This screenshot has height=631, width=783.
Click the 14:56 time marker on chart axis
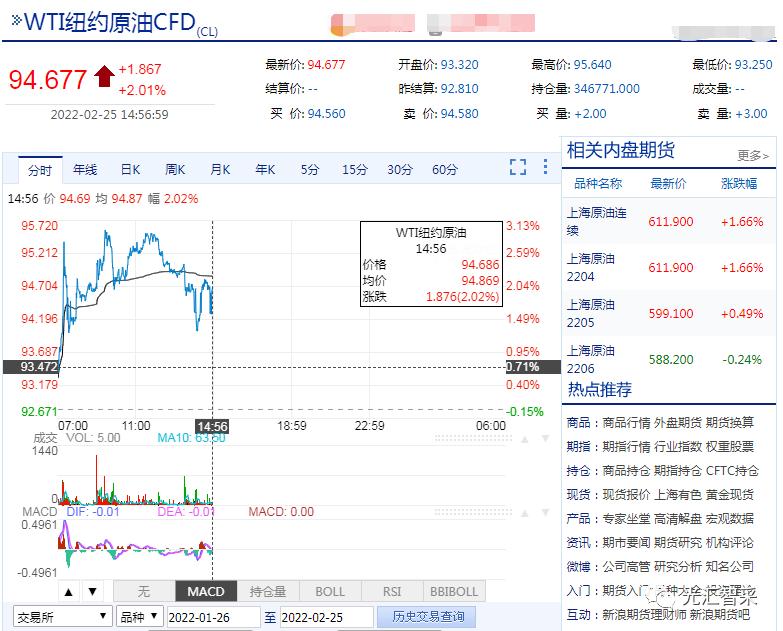coord(212,426)
